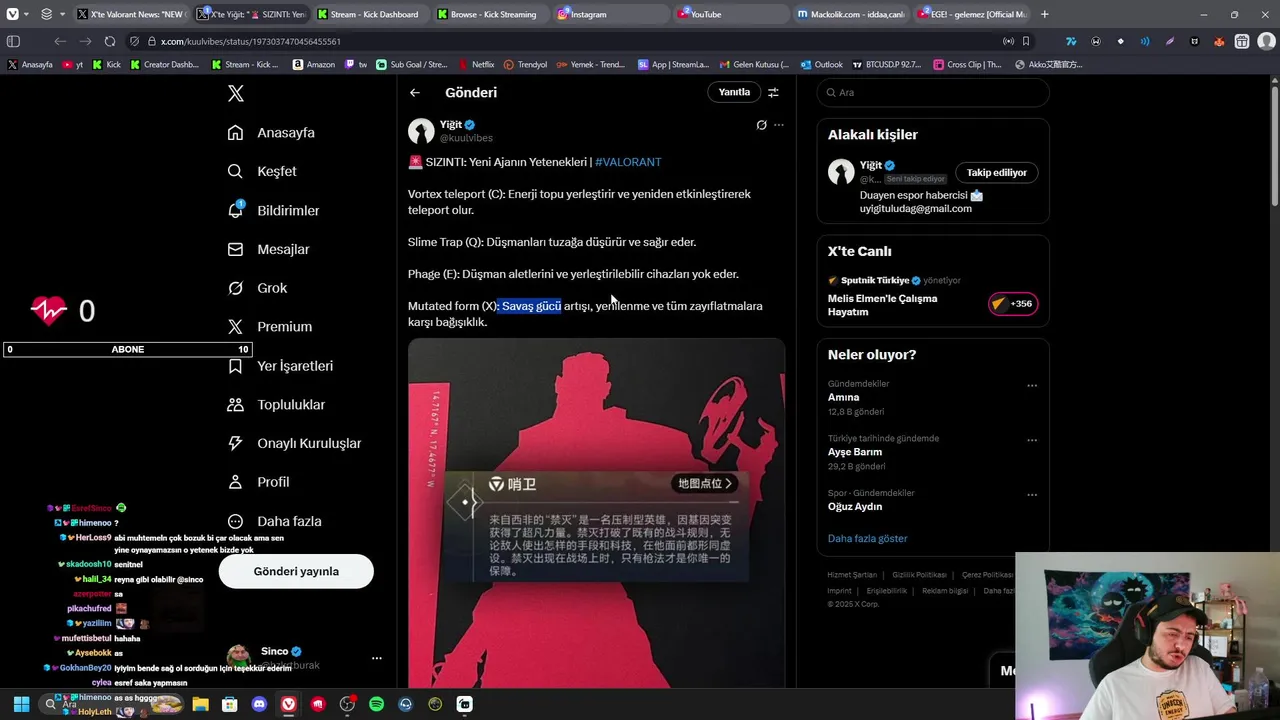Open Mesajlar in the sidebar

pyautogui.click(x=268, y=249)
